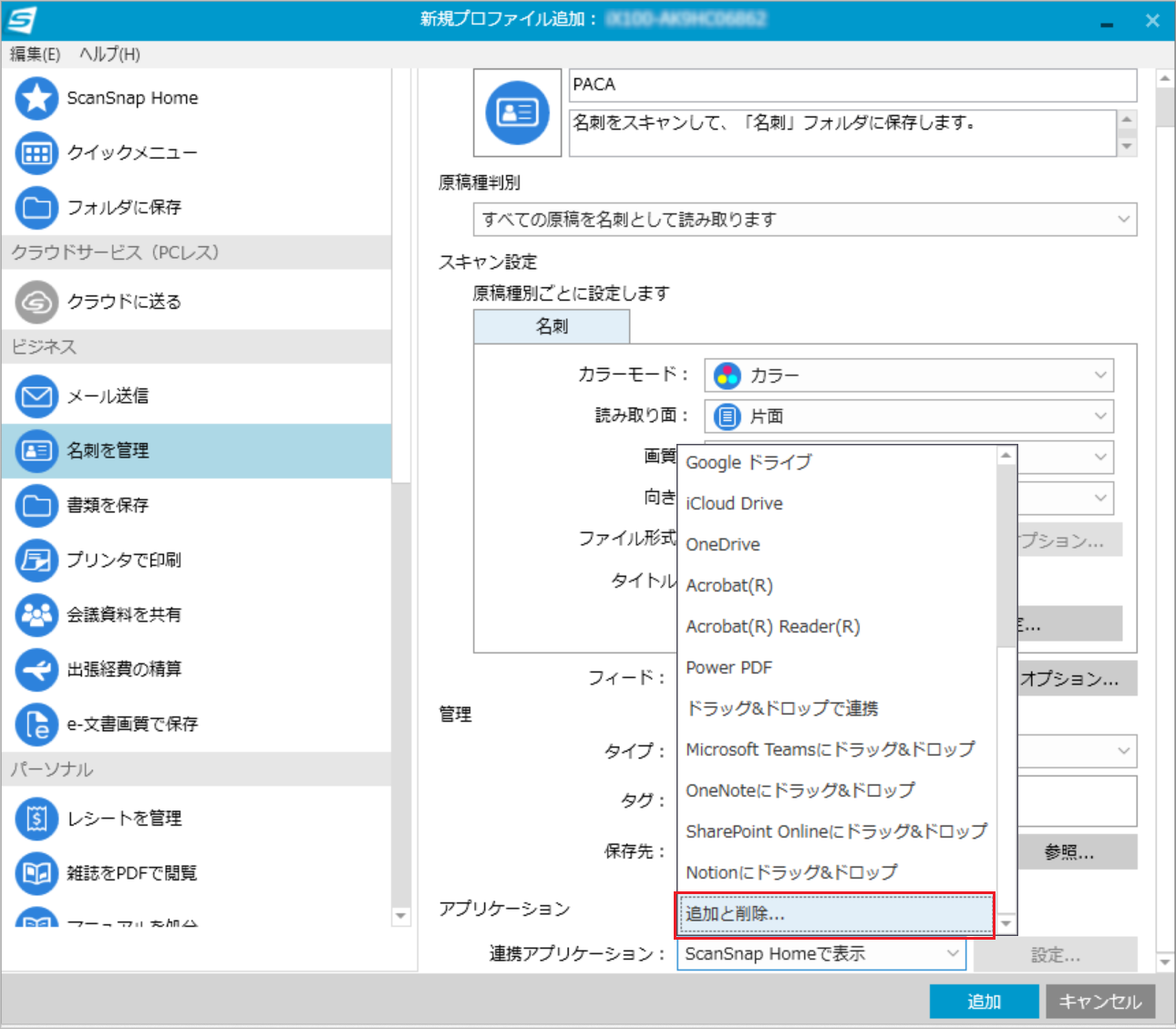Select the メール送信 email profile icon
Image resolution: width=1176 pixels, height=1029 pixels.
point(36,396)
